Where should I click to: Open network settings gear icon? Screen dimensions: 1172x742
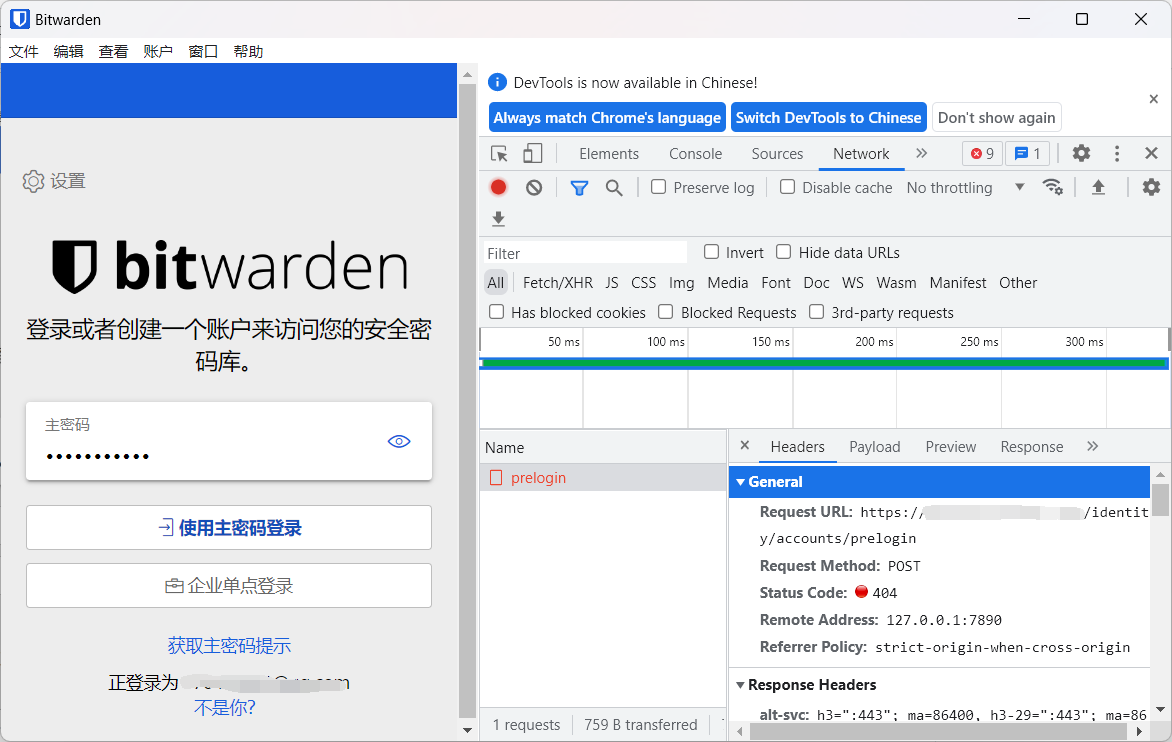pos(1151,188)
